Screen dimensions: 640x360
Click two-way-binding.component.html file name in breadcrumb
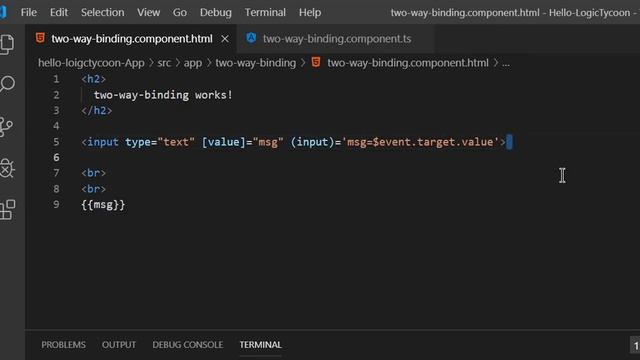click(408, 63)
